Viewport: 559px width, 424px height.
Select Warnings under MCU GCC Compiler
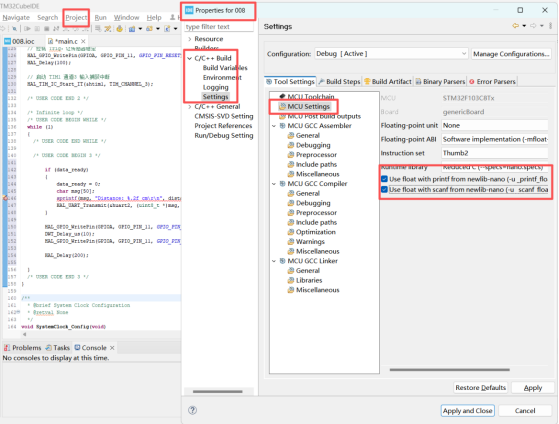point(306,242)
